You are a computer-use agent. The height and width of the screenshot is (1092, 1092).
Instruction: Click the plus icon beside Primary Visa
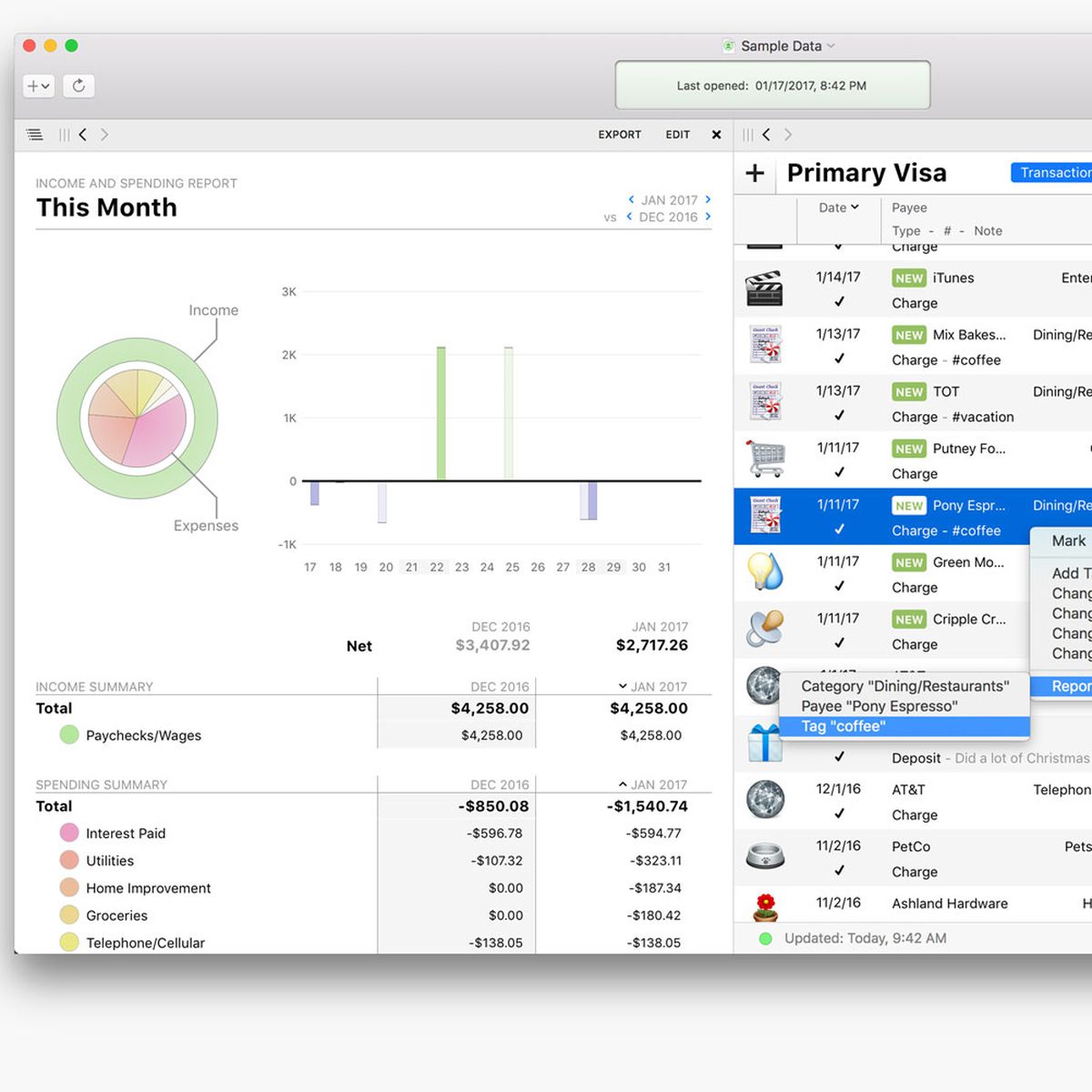[x=754, y=173]
